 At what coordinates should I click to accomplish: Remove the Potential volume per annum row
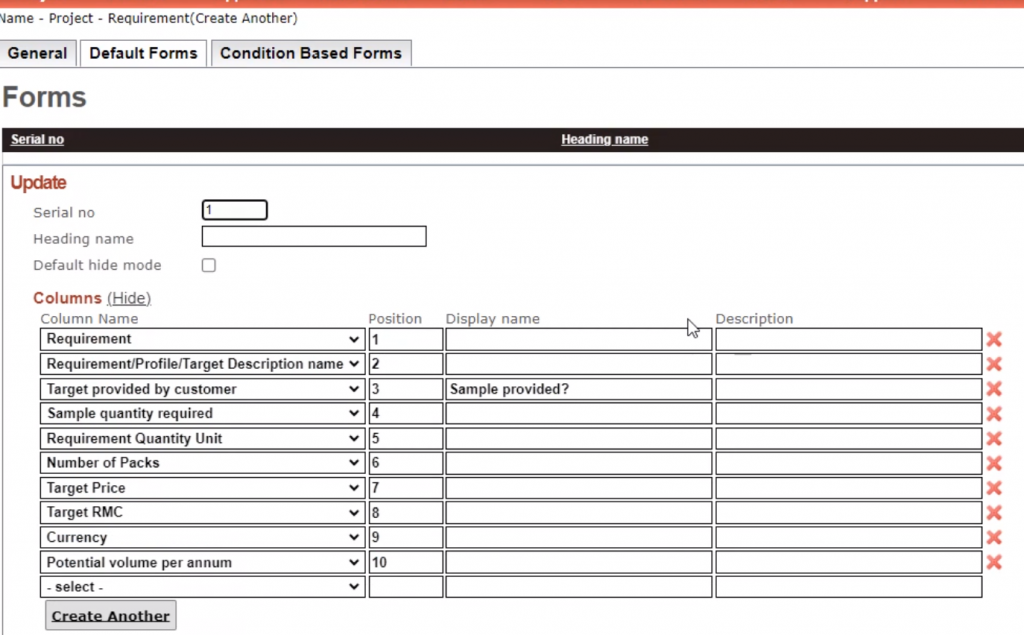tap(993, 562)
